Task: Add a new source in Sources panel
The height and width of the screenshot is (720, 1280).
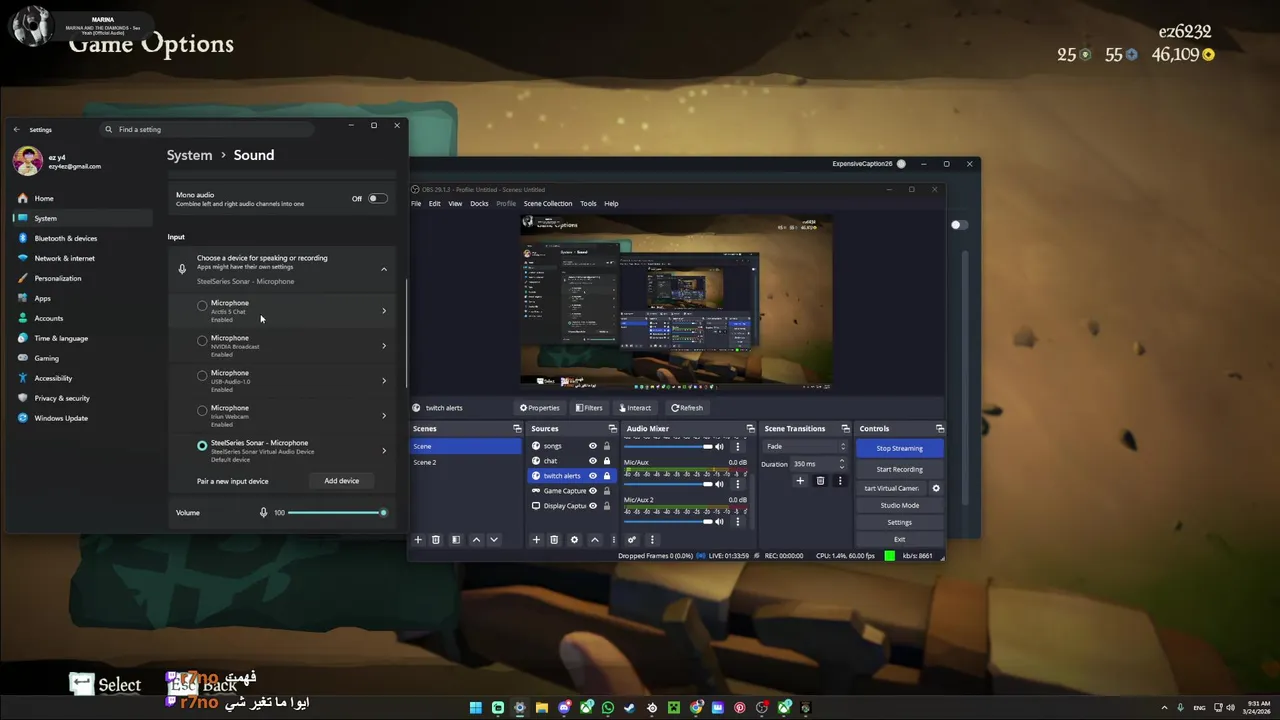Action: (x=536, y=540)
